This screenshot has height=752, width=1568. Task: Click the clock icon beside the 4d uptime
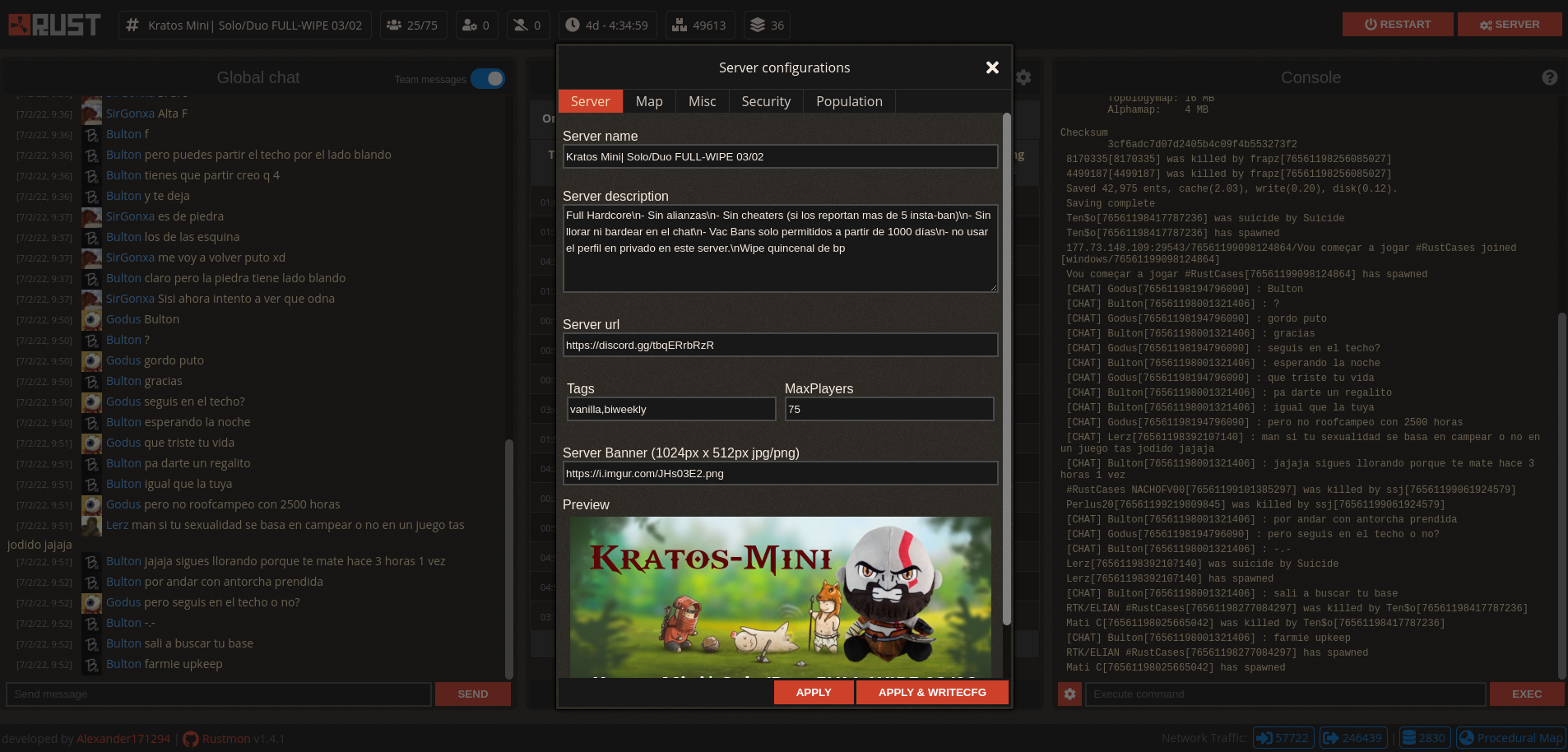click(572, 26)
